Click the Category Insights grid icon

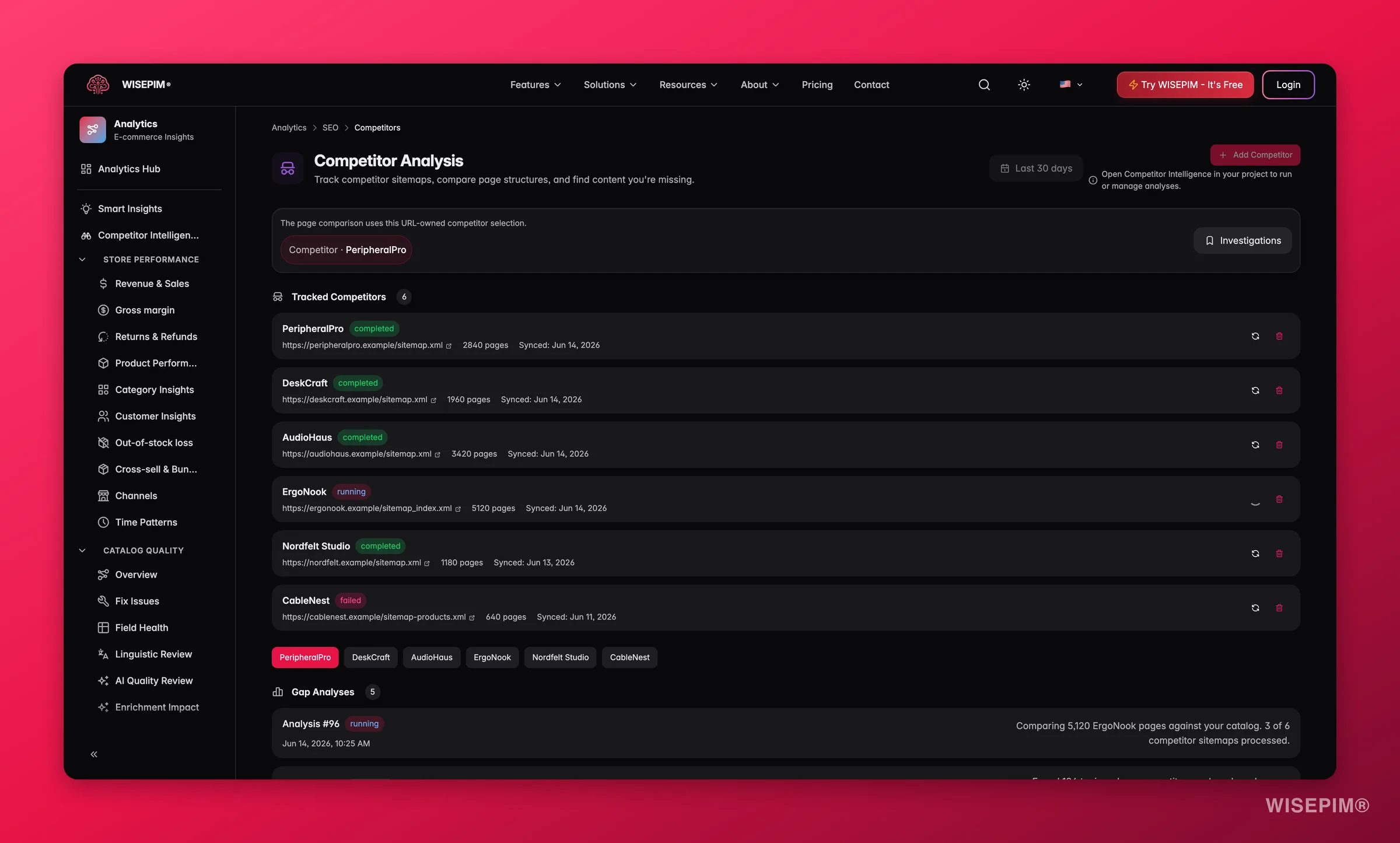click(103, 390)
